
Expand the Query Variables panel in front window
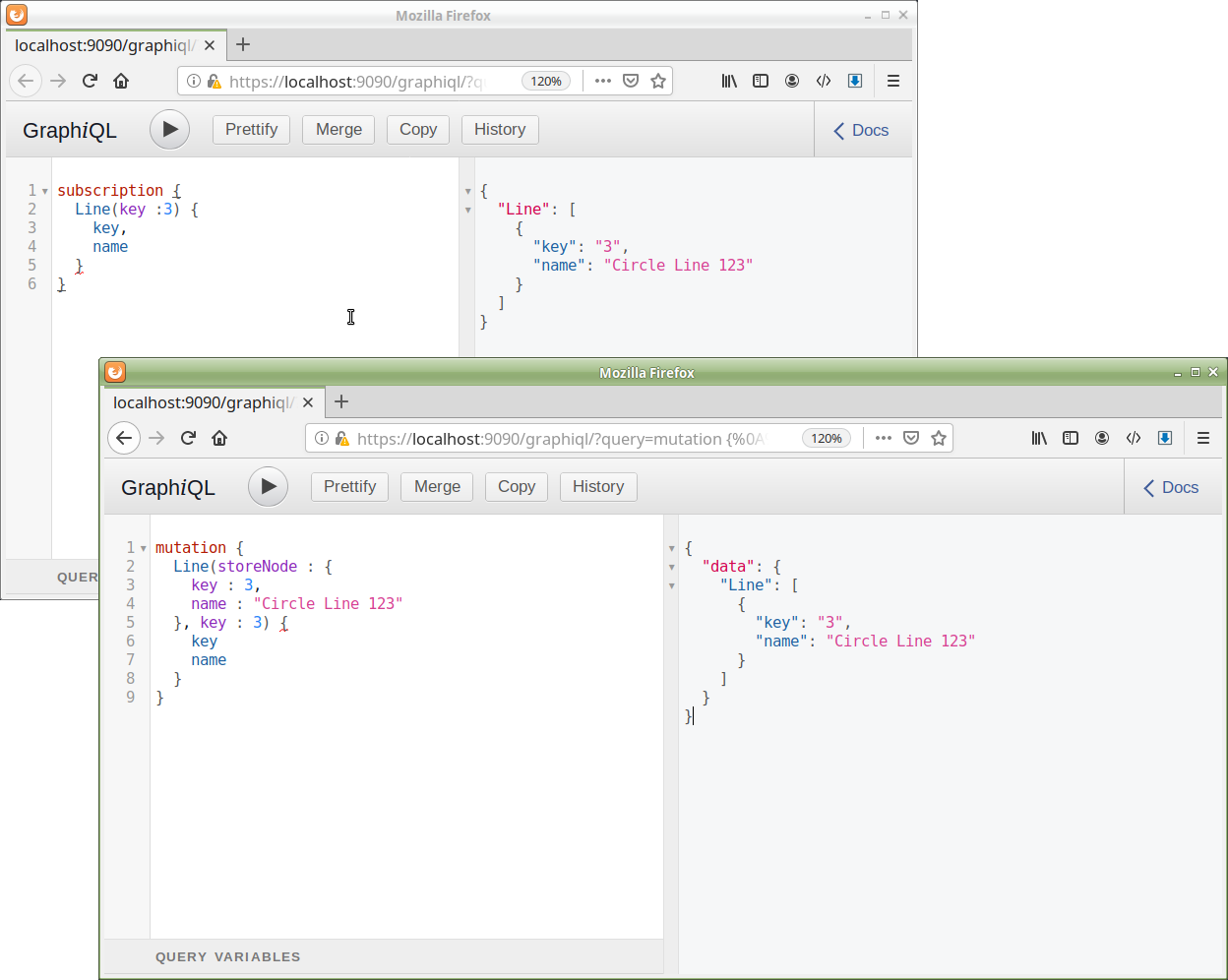click(x=228, y=956)
